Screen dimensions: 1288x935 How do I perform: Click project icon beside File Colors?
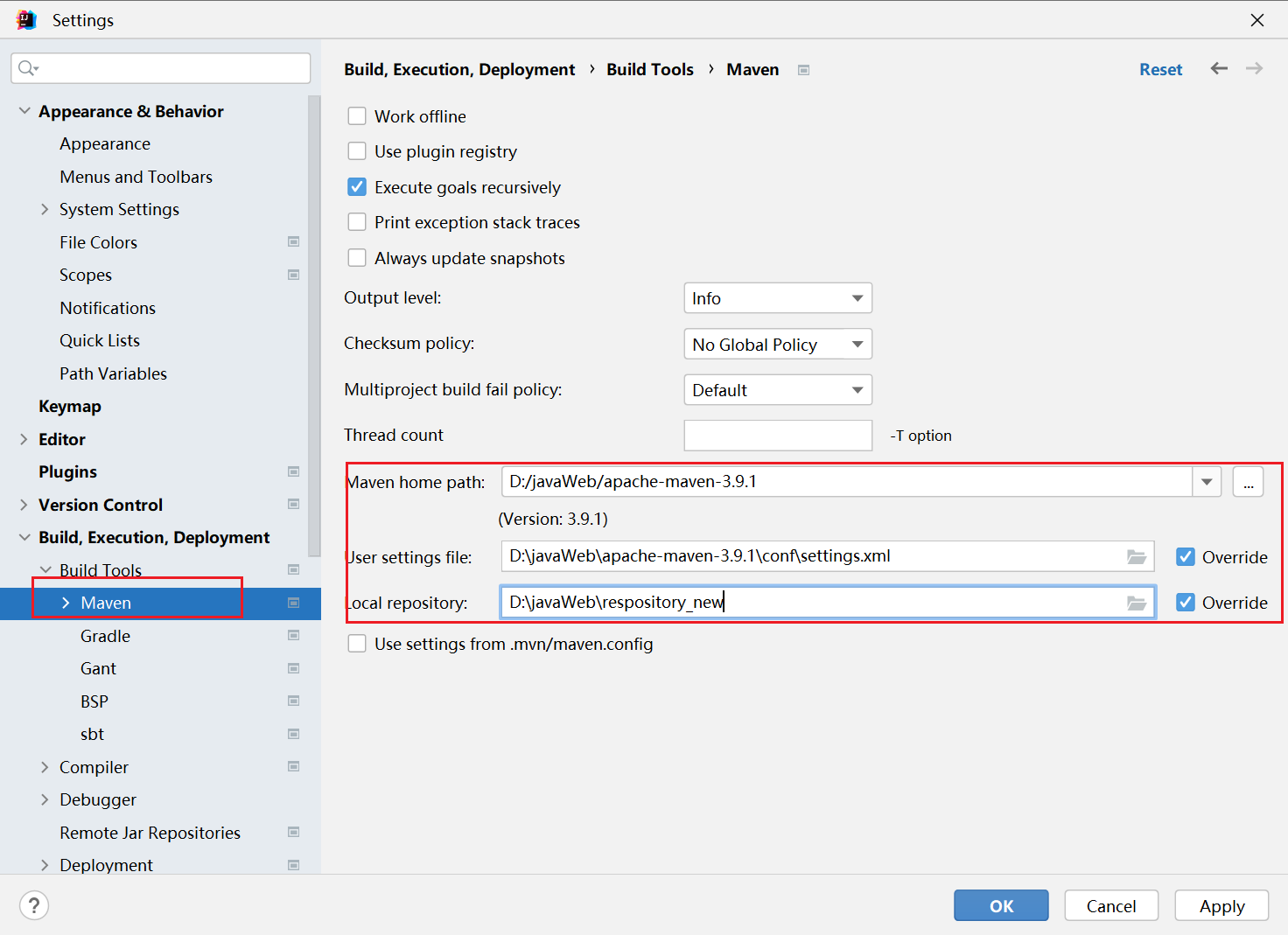(x=293, y=242)
